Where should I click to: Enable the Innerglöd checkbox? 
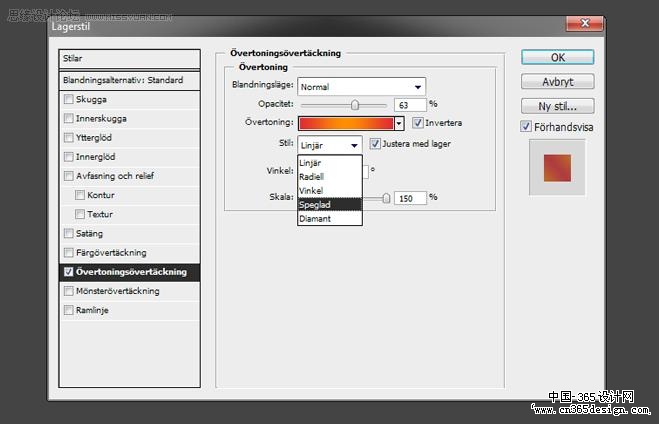pos(69,157)
